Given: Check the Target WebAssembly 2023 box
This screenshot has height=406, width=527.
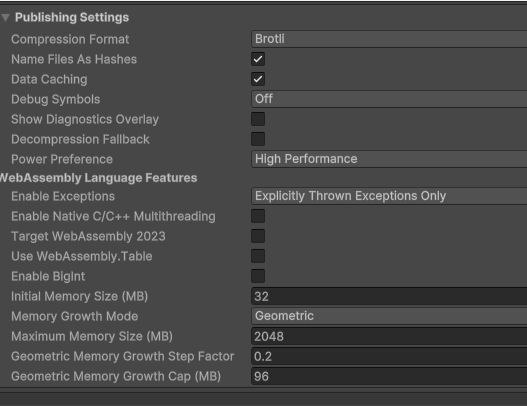Looking at the screenshot, I should 258,236.
